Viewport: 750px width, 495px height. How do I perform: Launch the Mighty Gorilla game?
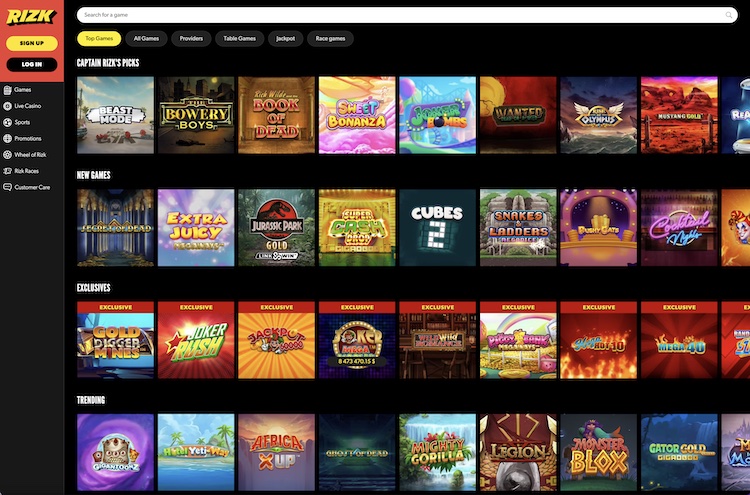[438, 452]
